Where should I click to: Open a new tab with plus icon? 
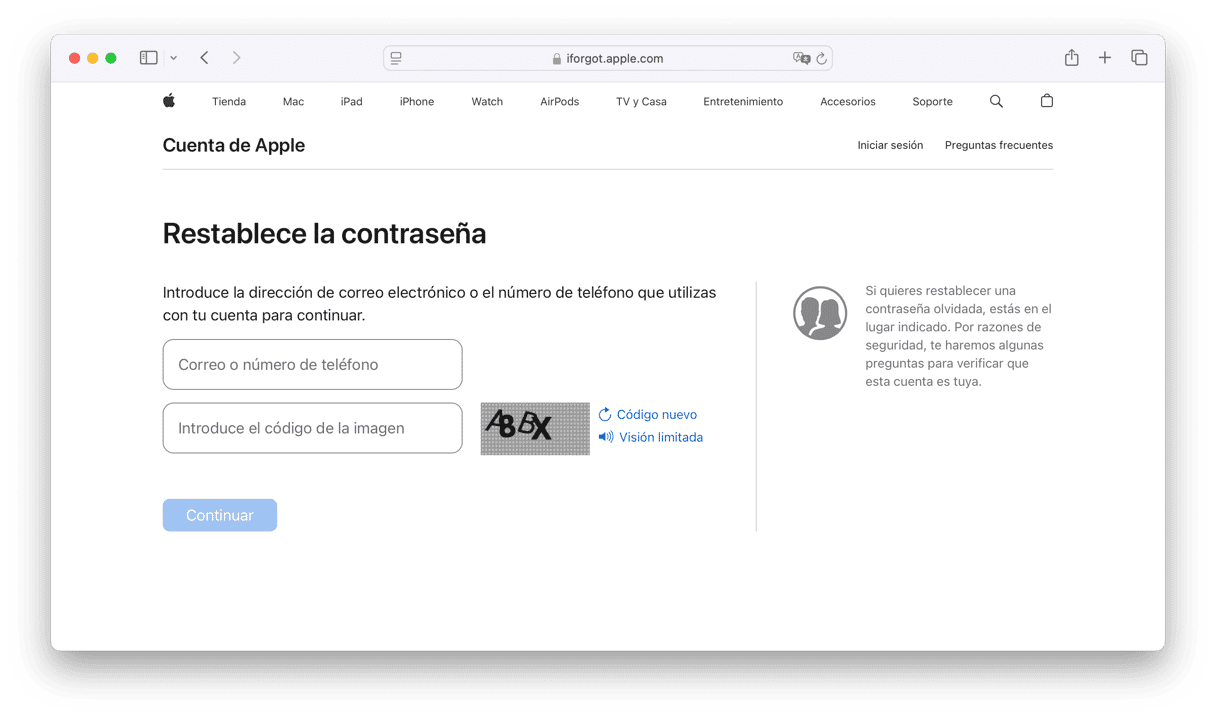1105,58
